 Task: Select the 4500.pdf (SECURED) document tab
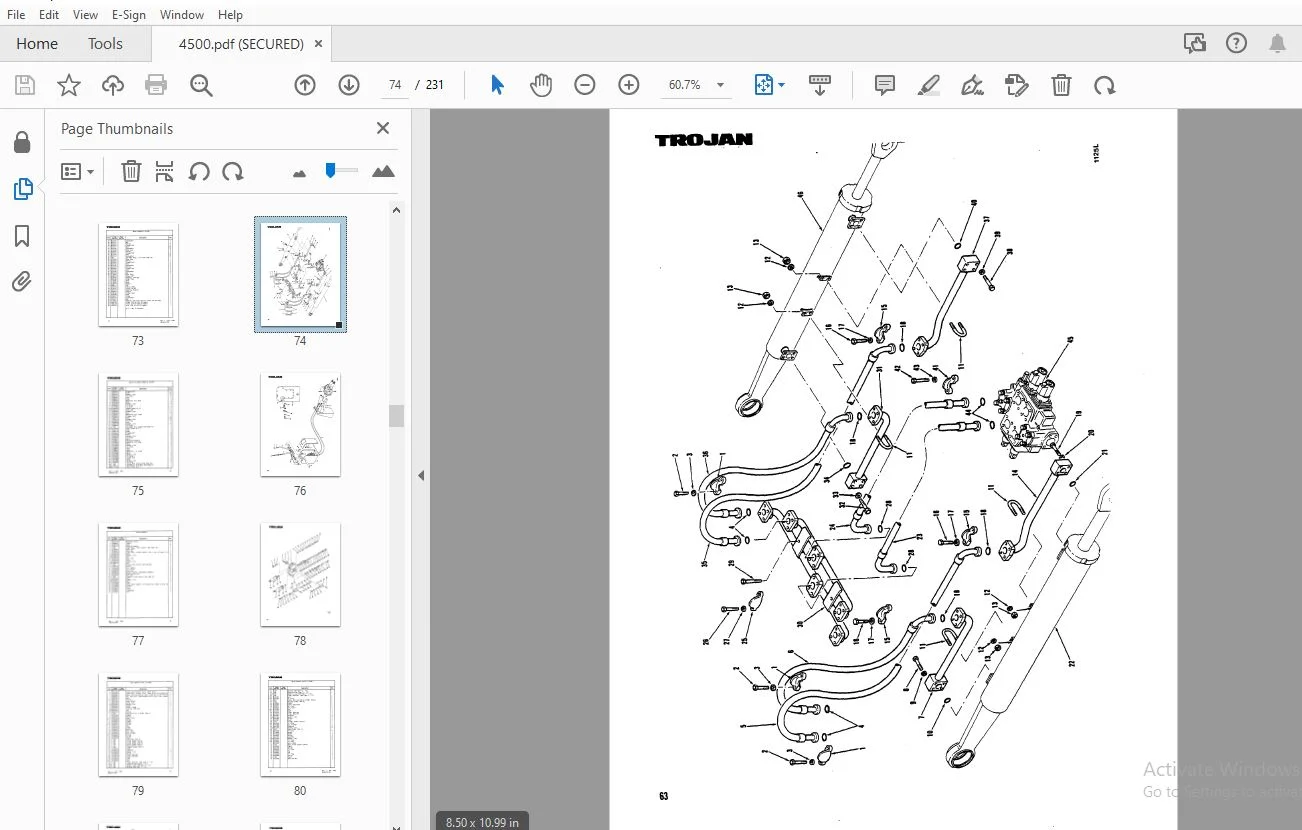coord(241,44)
